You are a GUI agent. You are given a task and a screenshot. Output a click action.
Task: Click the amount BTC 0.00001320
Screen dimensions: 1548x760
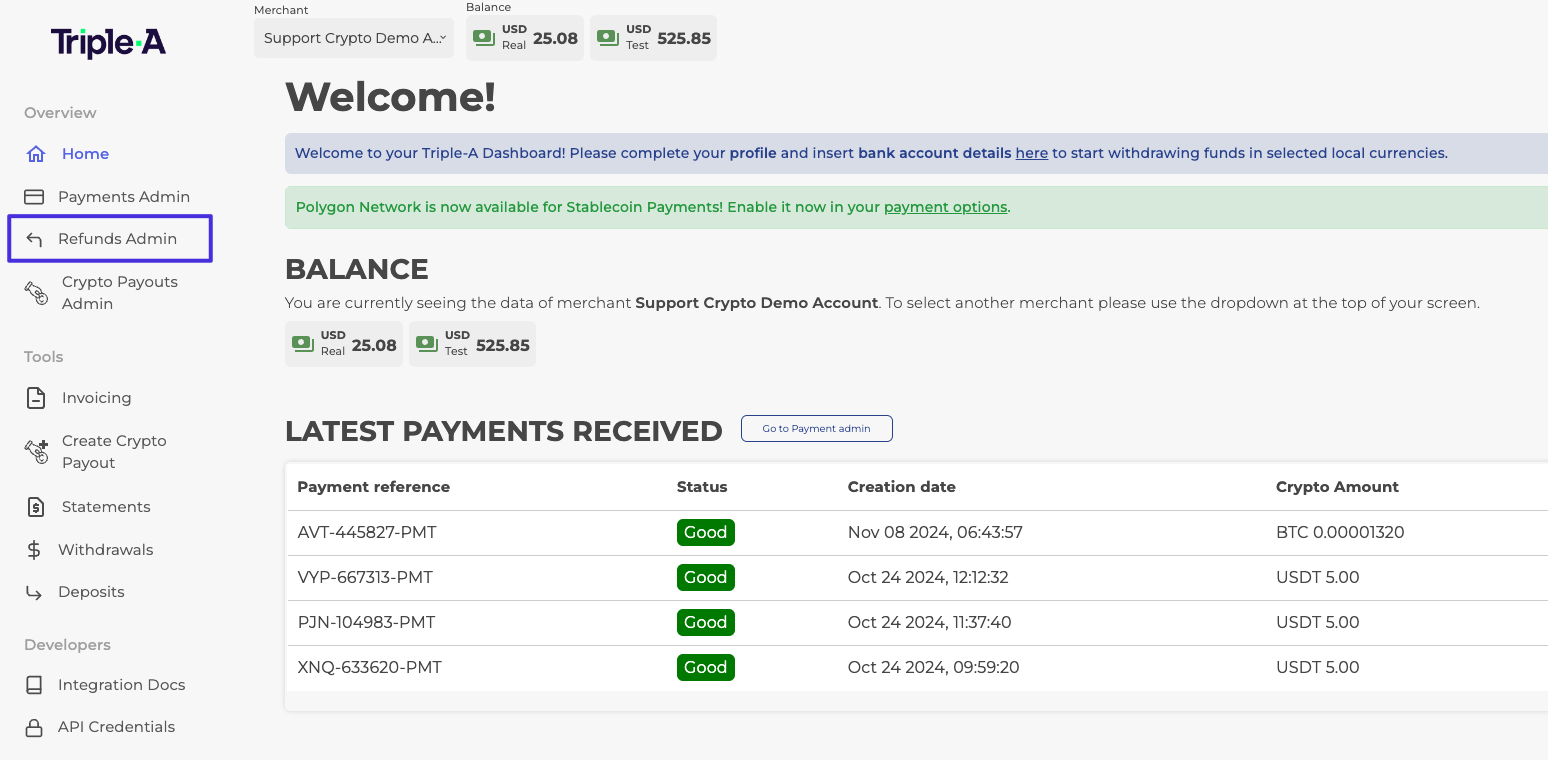[1340, 532]
